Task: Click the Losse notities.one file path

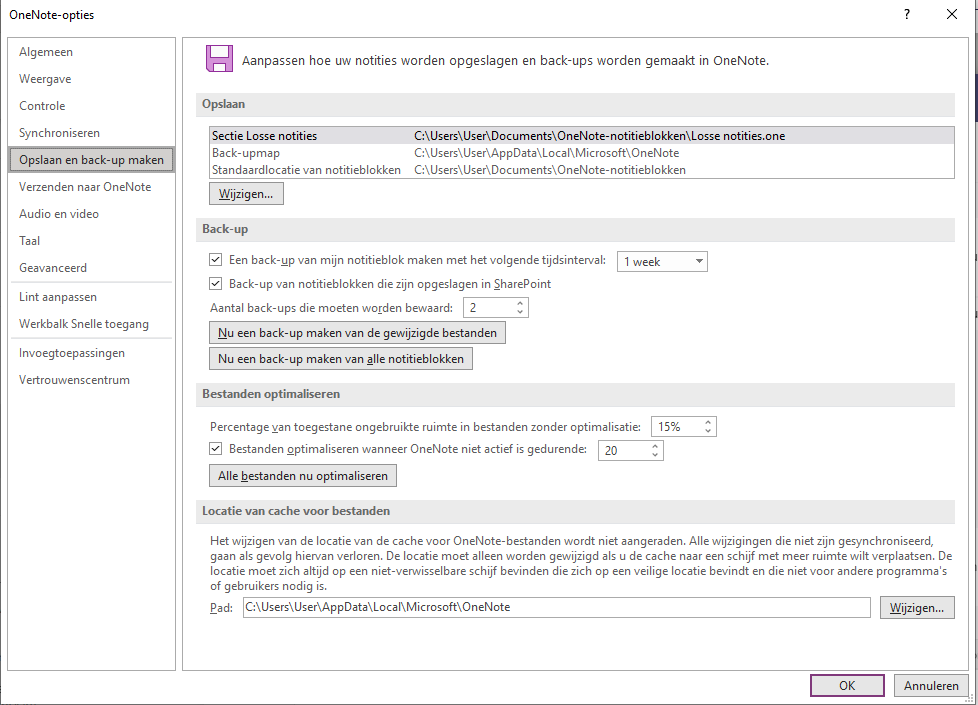Action: (x=599, y=135)
